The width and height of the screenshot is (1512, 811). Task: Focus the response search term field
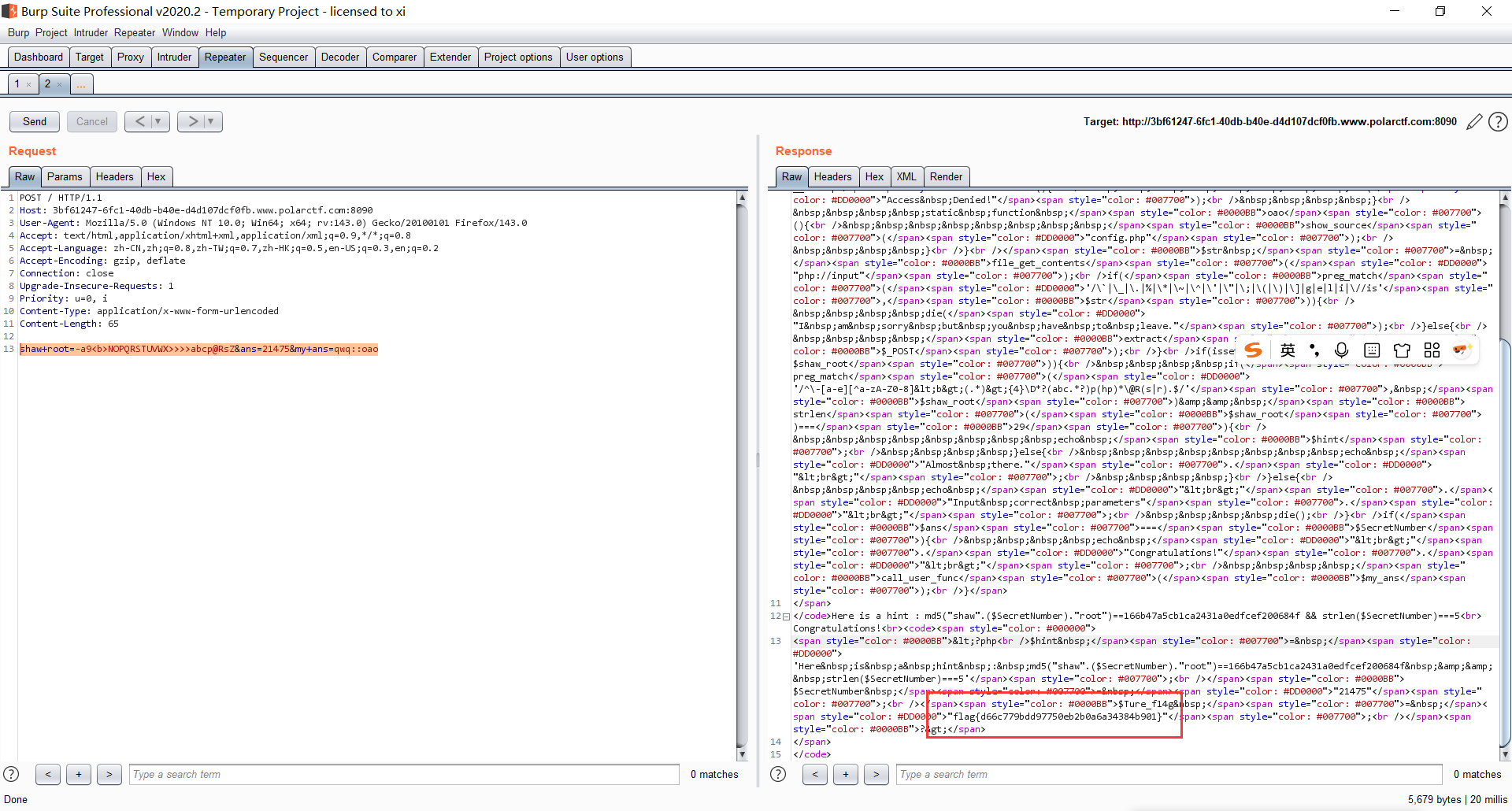click(x=1169, y=774)
